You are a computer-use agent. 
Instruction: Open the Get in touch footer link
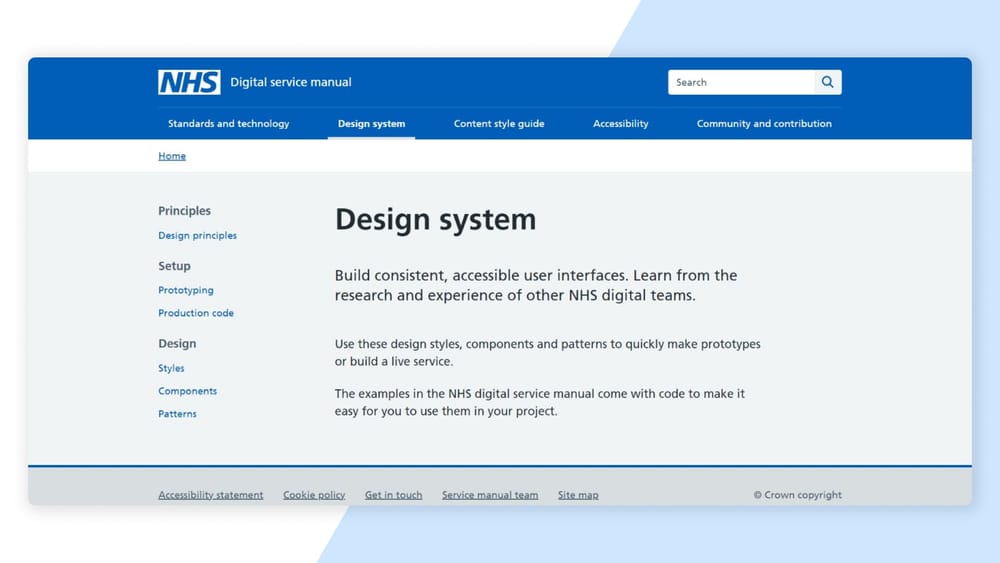[x=393, y=495]
